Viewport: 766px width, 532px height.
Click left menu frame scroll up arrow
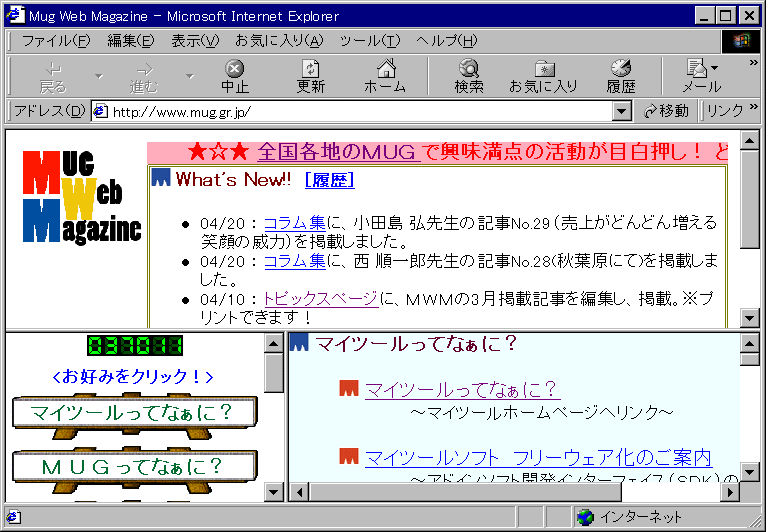click(274, 343)
